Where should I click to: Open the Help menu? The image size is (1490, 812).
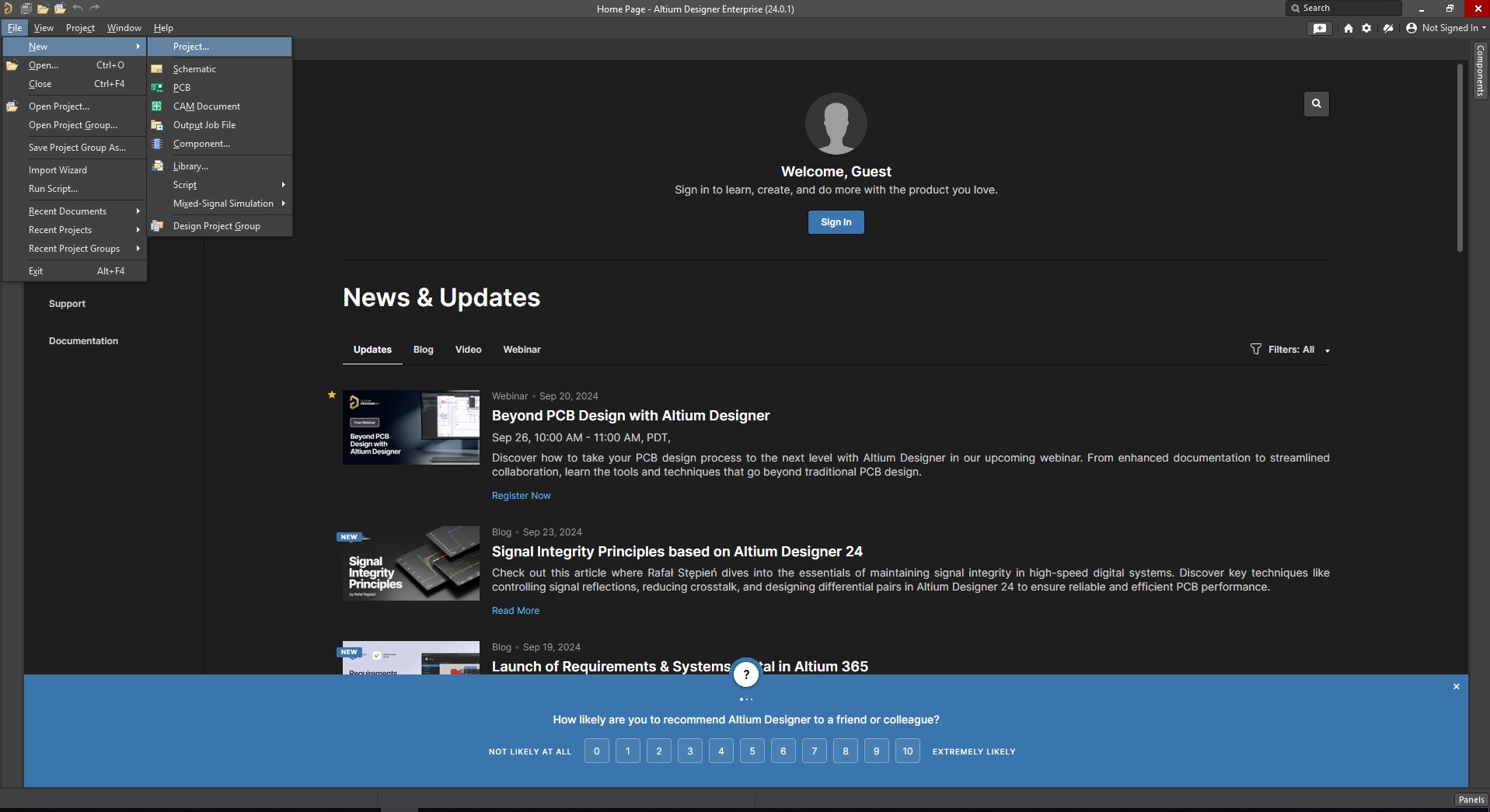tap(163, 28)
